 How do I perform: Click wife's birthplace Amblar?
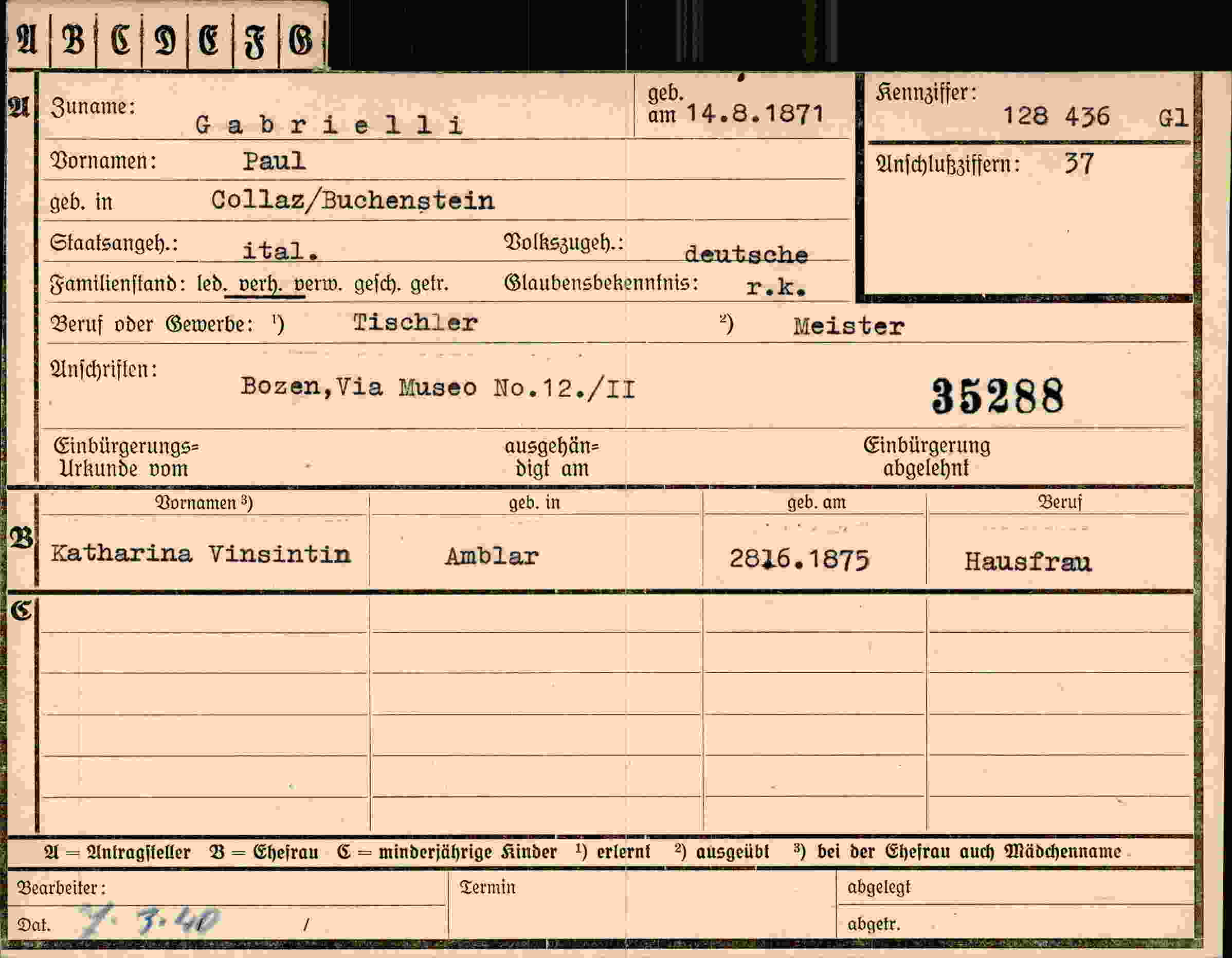pos(492,557)
